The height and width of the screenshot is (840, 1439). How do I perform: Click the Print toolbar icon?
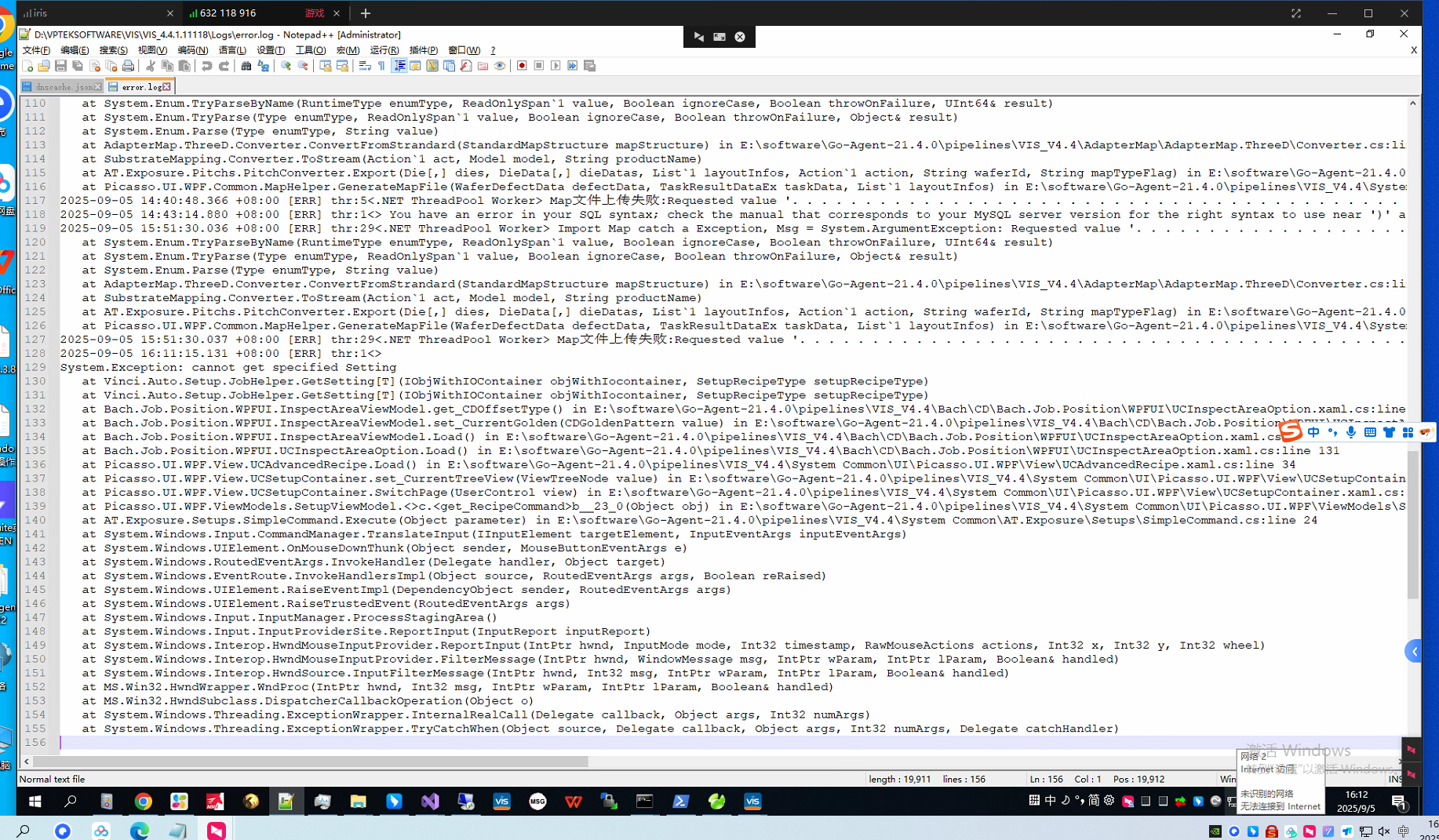128,66
